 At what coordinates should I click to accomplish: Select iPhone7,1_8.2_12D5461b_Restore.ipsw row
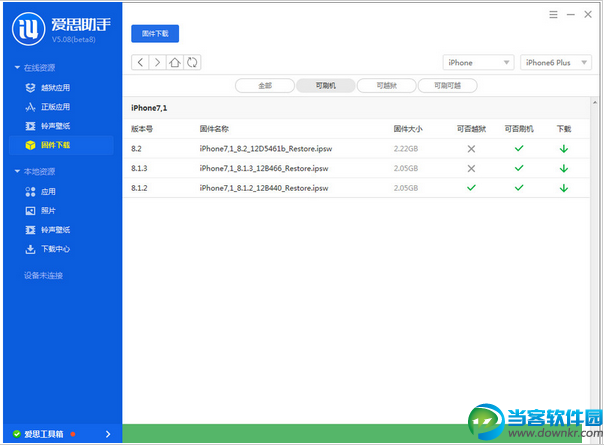[x=356, y=149]
